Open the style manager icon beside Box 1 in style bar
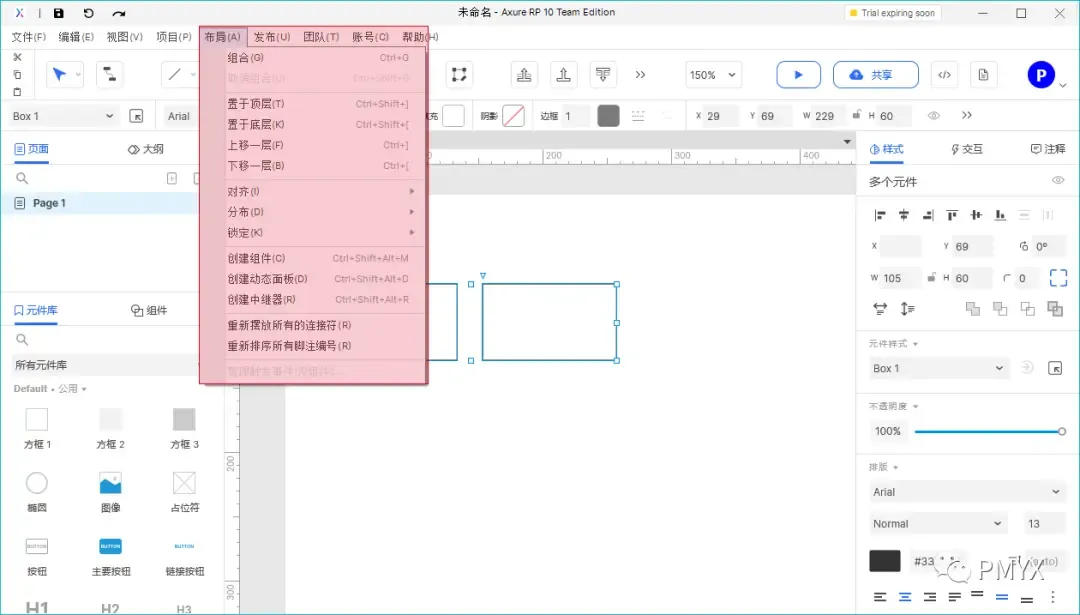The height and width of the screenshot is (615, 1080). click(x=136, y=116)
